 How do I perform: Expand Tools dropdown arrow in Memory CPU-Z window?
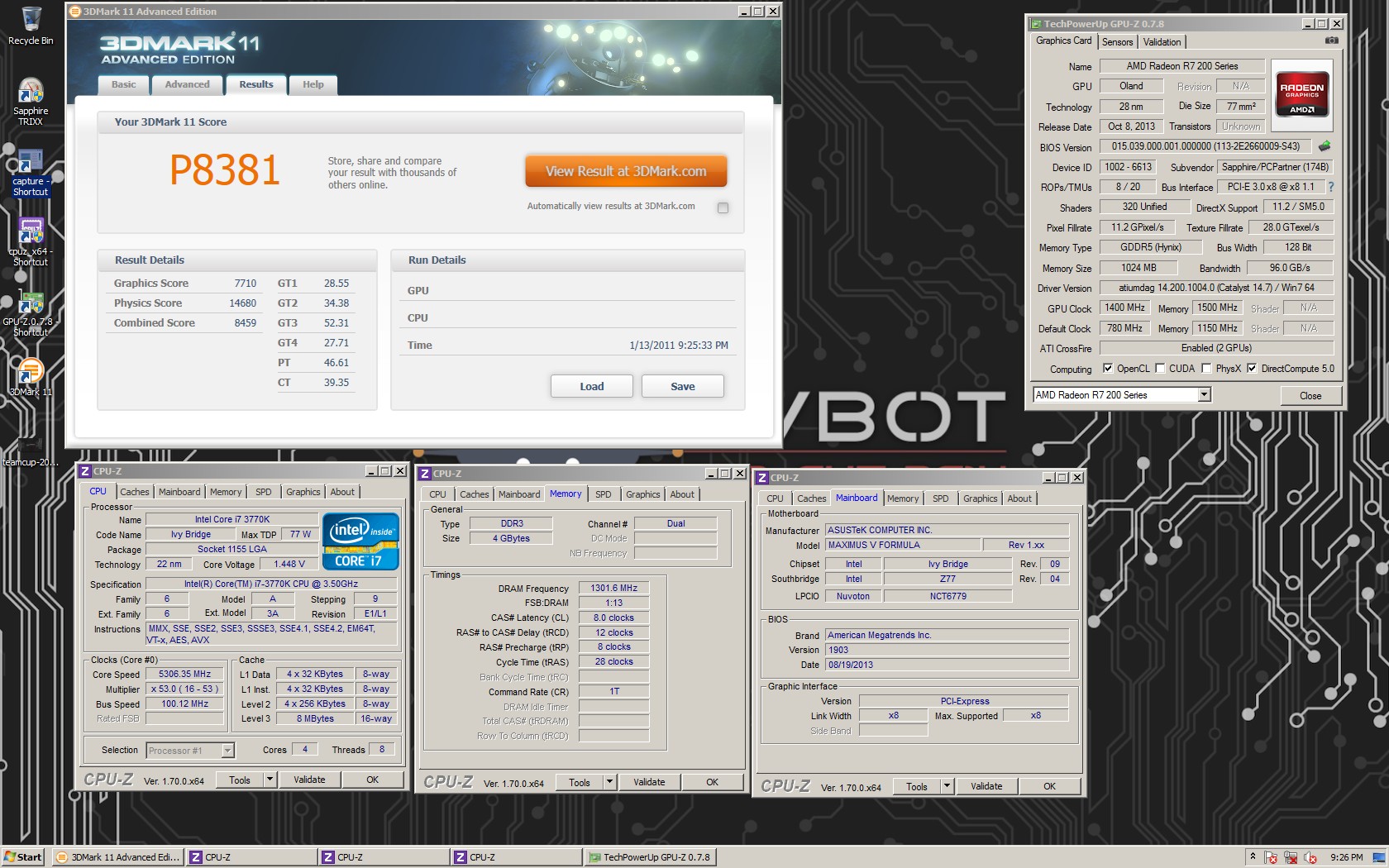pyautogui.click(x=609, y=782)
